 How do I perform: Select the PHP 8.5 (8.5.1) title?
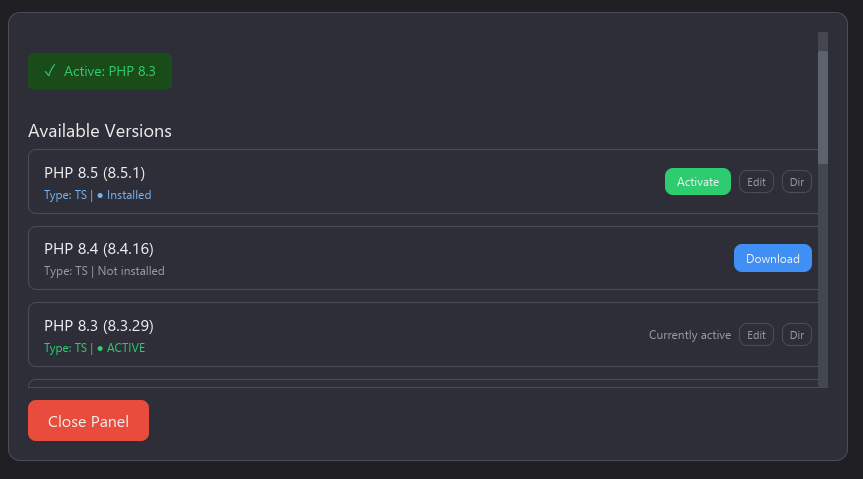pyautogui.click(x=95, y=173)
